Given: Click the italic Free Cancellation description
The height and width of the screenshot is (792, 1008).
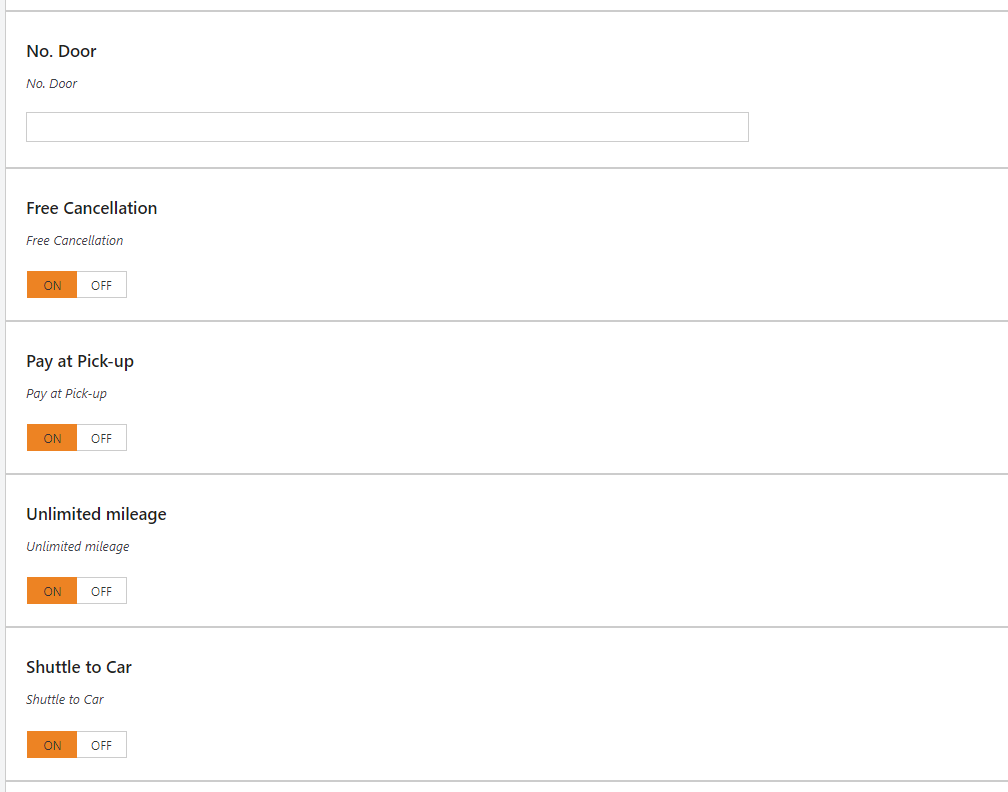Looking at the screenshot, I should tap(75, 240).
